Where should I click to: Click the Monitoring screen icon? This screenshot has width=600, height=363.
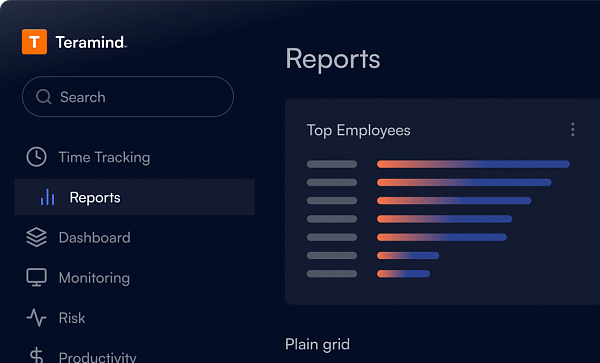(36, 277)
